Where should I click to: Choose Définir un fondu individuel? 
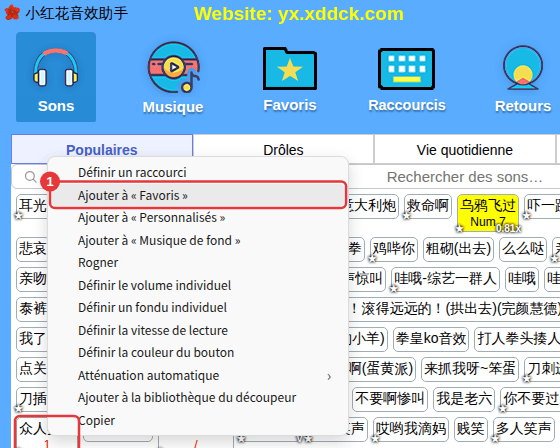click(x=198, y=308)
